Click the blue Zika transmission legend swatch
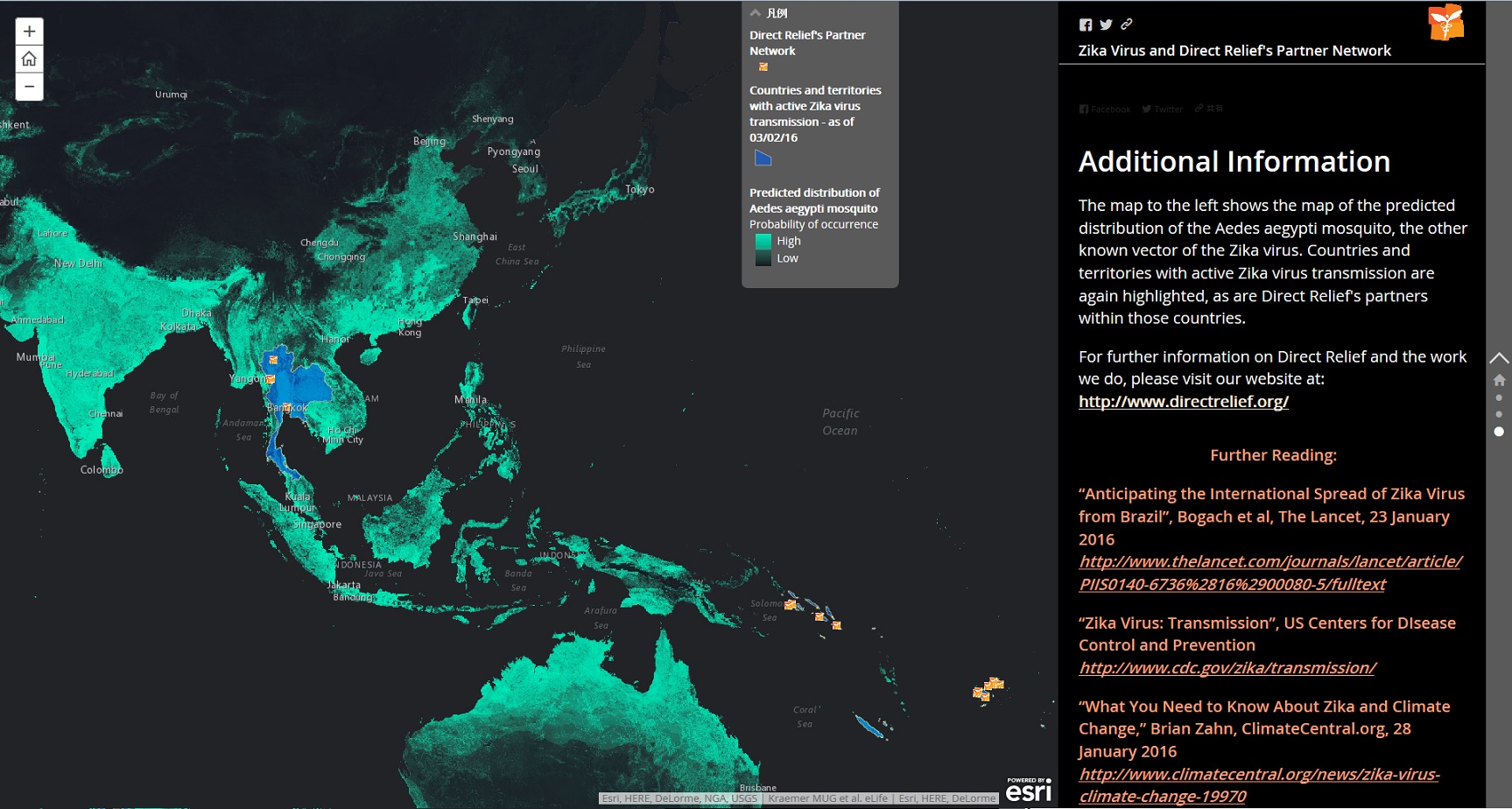This screenshot has height=809, width=1512. pos(763,158)
